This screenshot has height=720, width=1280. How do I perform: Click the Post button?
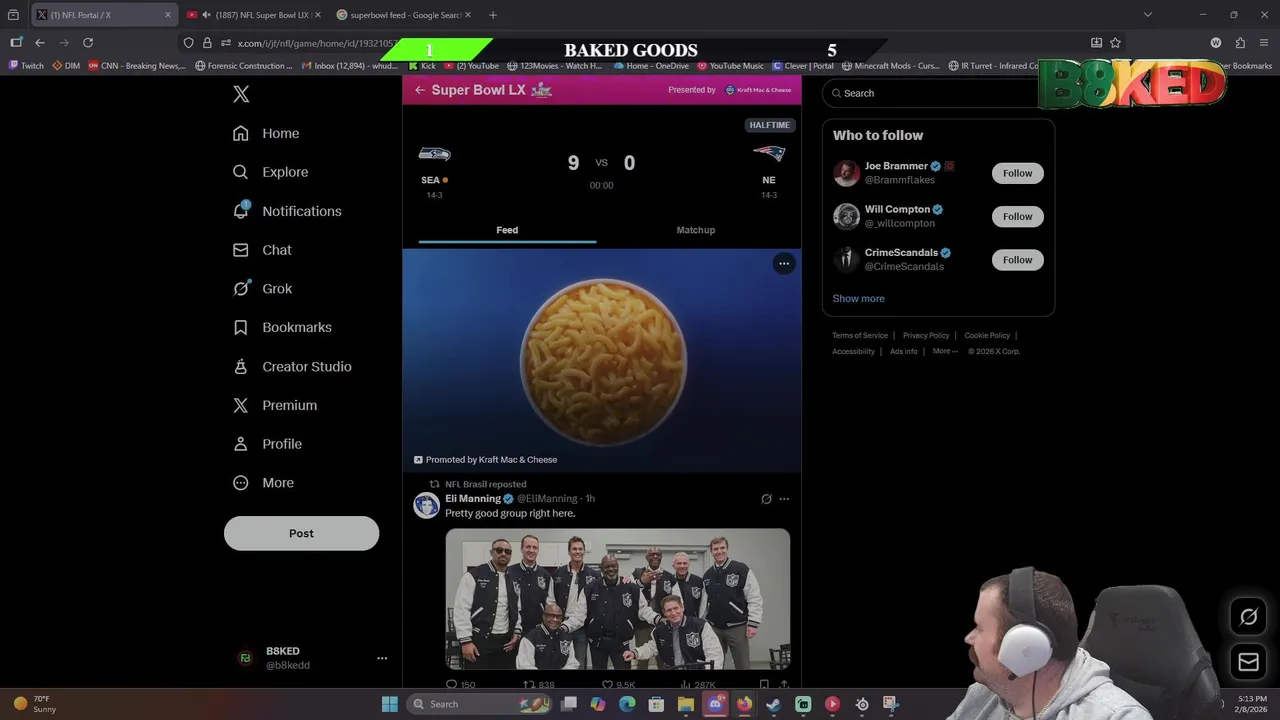tap(301, 533)
